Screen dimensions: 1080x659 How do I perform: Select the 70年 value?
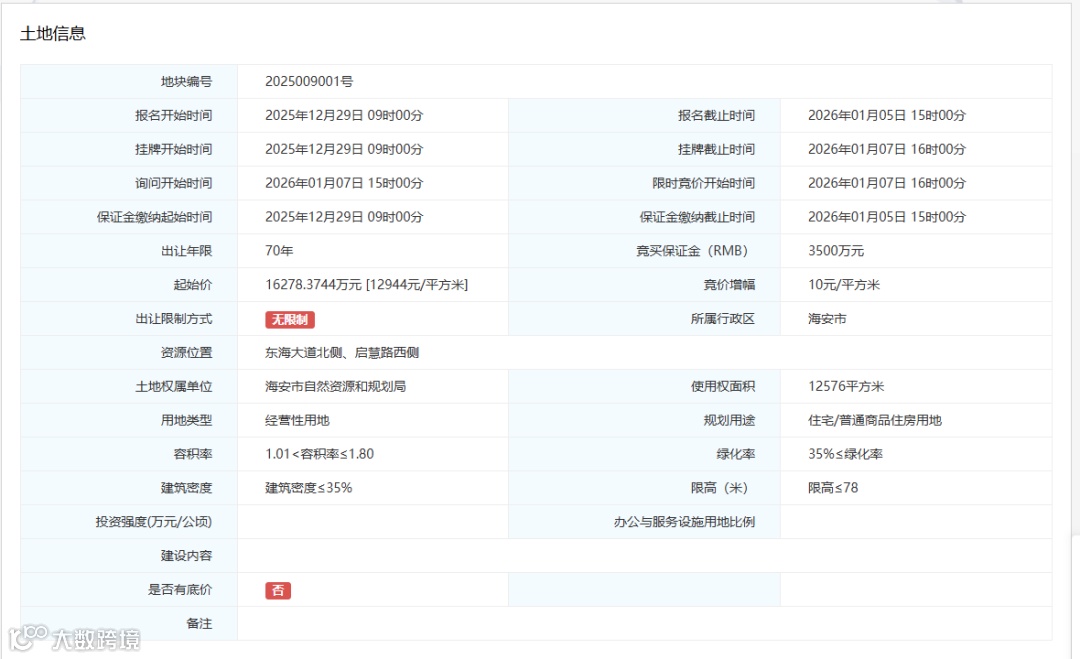(279, 251)
